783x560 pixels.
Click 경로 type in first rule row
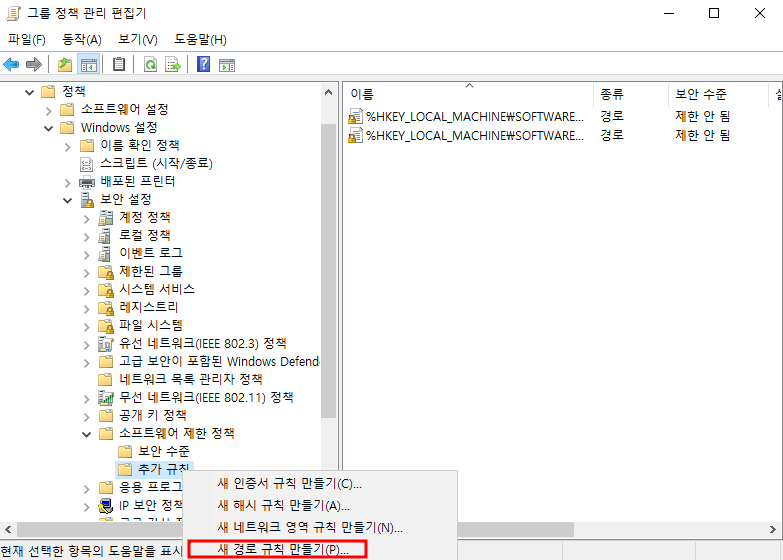[x=612, y=116]
